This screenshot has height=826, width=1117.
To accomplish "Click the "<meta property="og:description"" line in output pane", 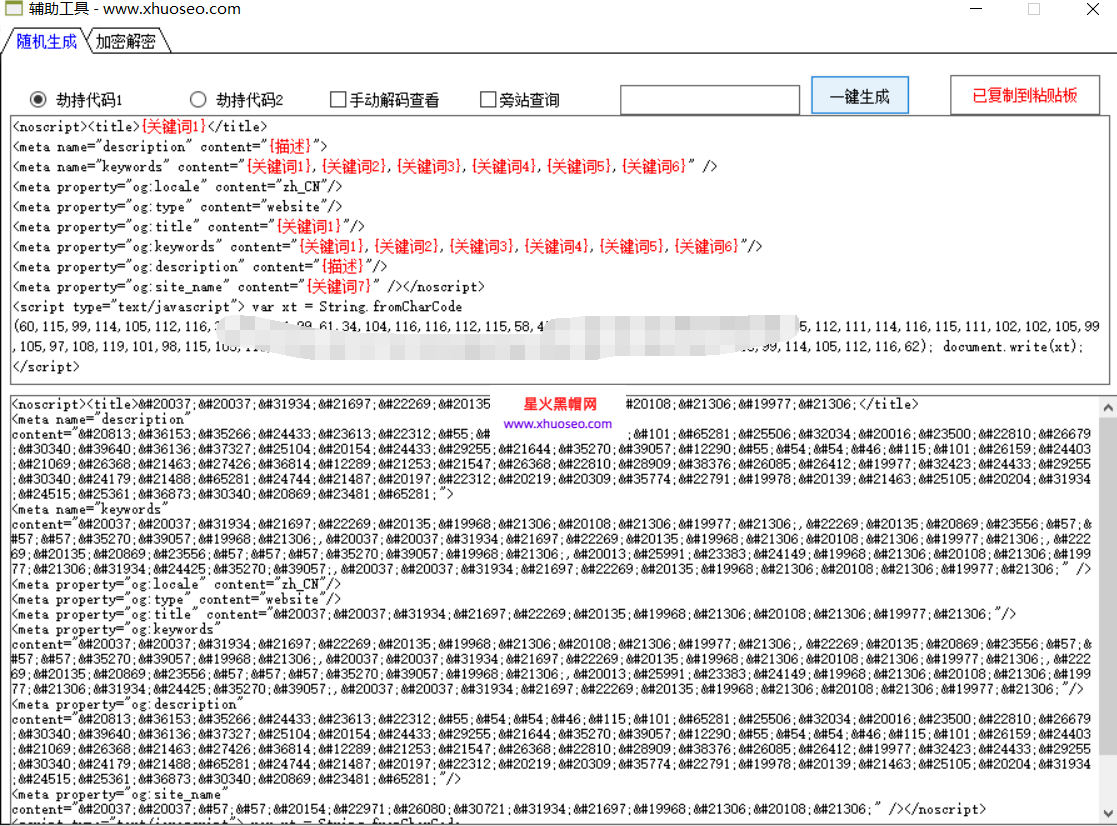I will pyautogui.click(x=128, y=704).
